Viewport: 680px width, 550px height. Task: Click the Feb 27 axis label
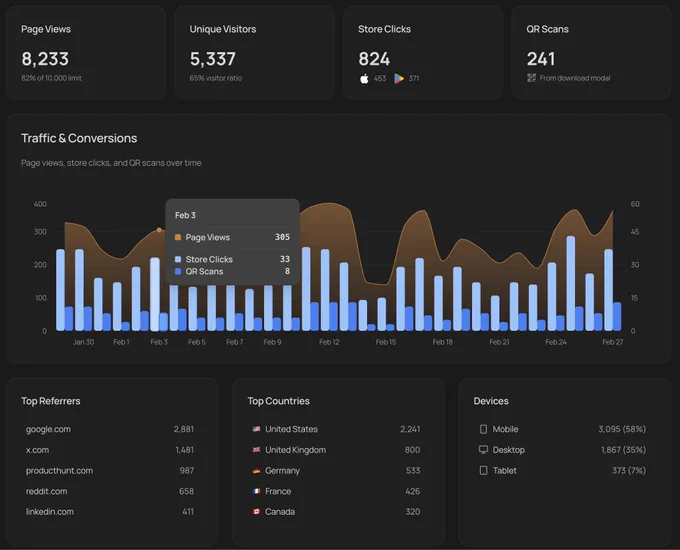(612, 342)
